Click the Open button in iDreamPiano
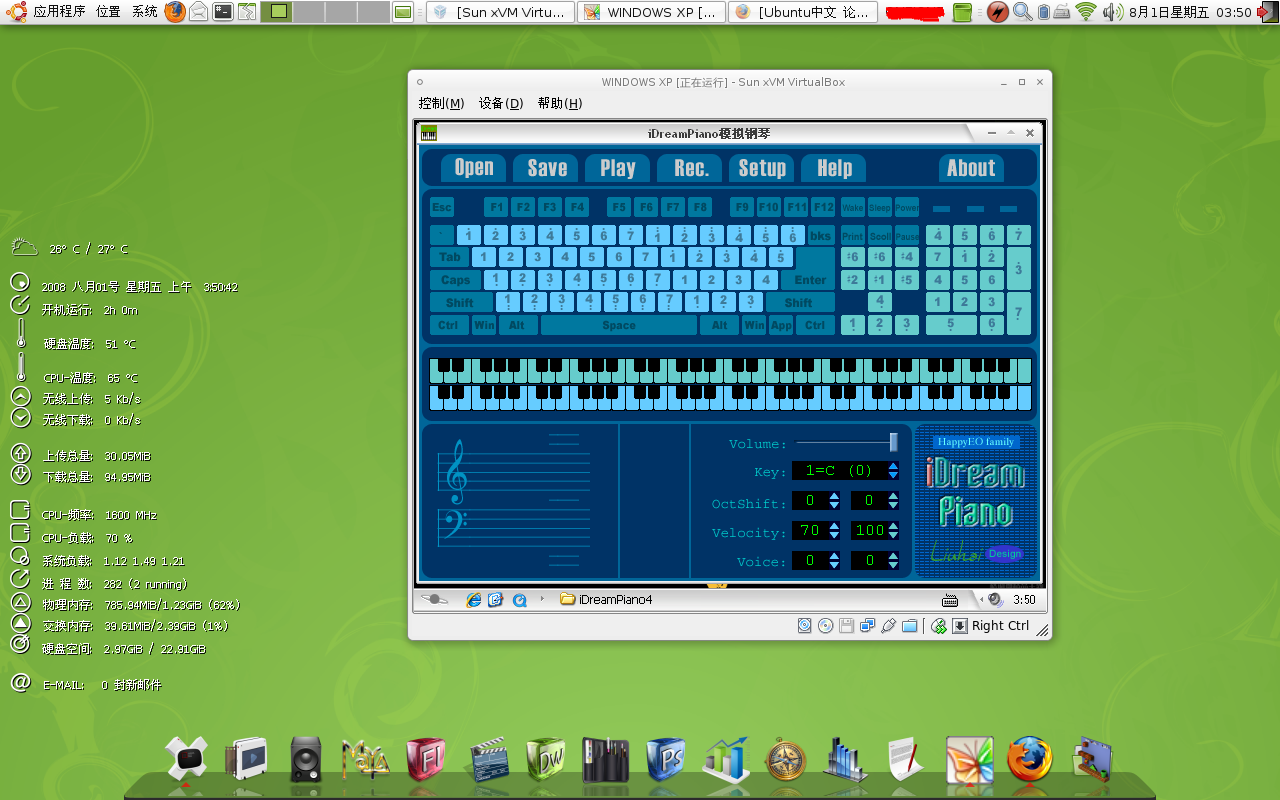Image resolution: width=1280 pixels, height=800 pixels. 474,168
